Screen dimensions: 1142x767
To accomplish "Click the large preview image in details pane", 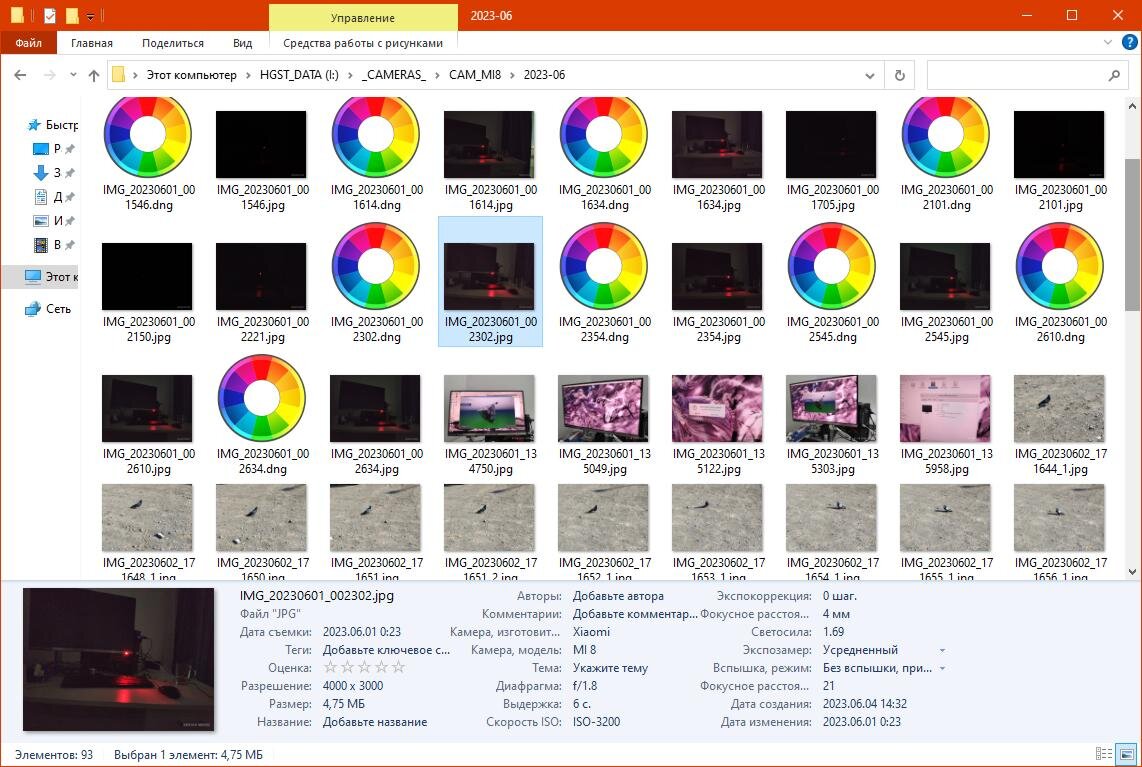I will click(x=119, y=659).
